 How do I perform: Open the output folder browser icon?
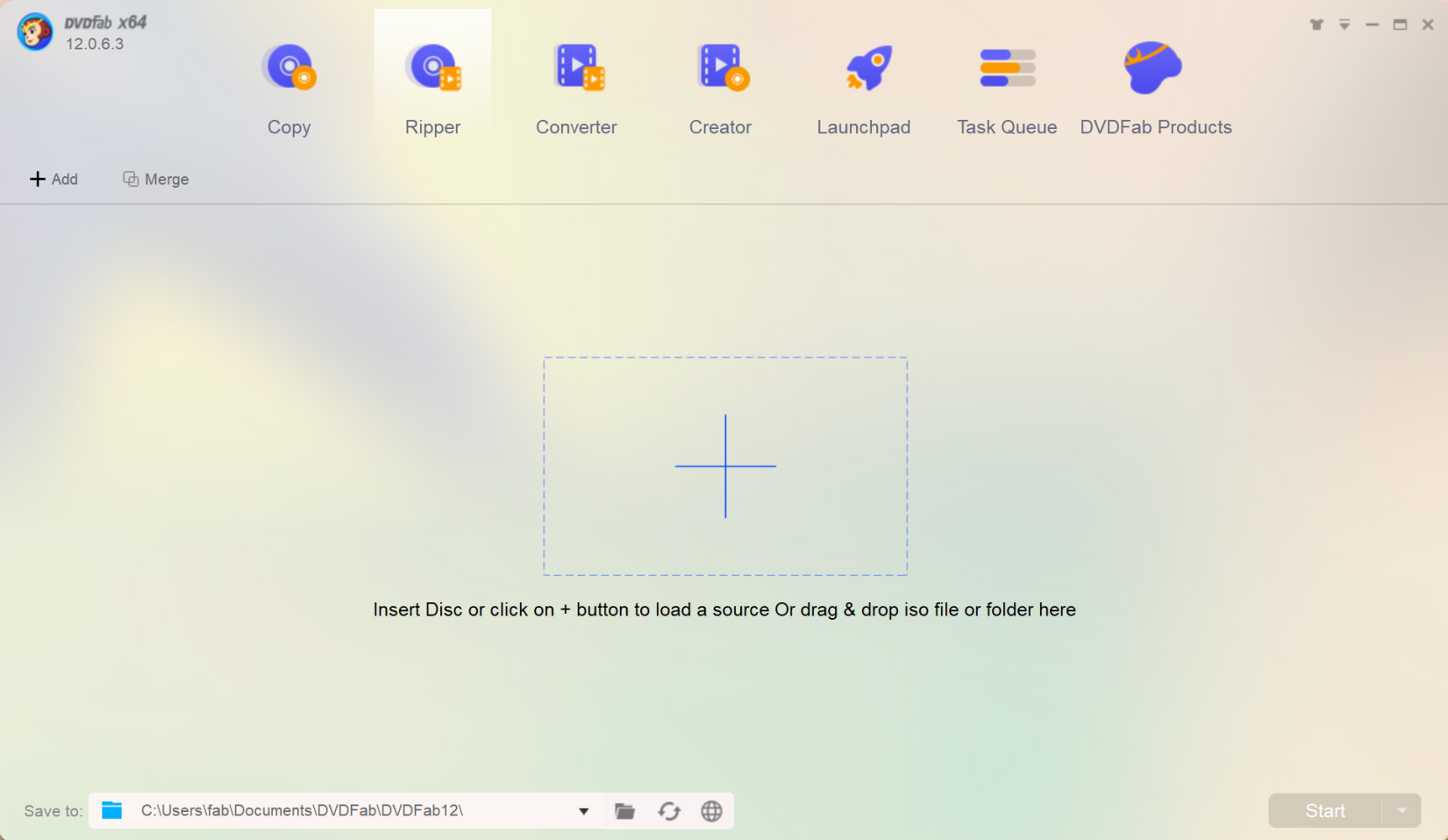click(x=624, y=811)
